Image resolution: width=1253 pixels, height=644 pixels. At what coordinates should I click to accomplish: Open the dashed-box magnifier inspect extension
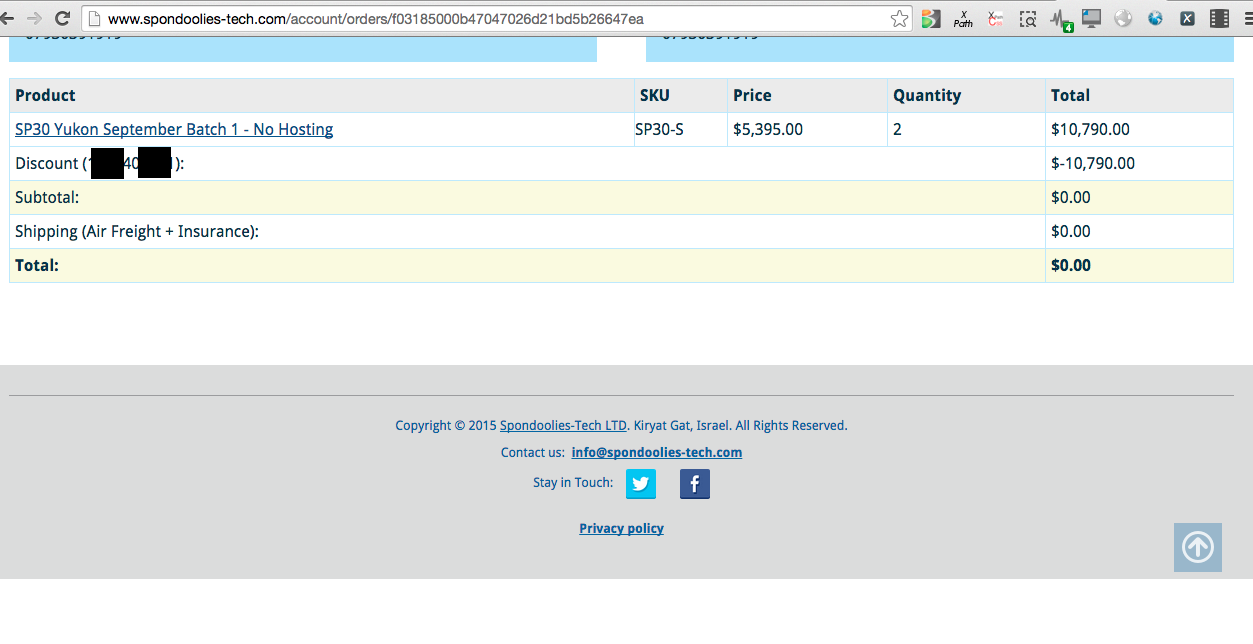(1027, 18)
